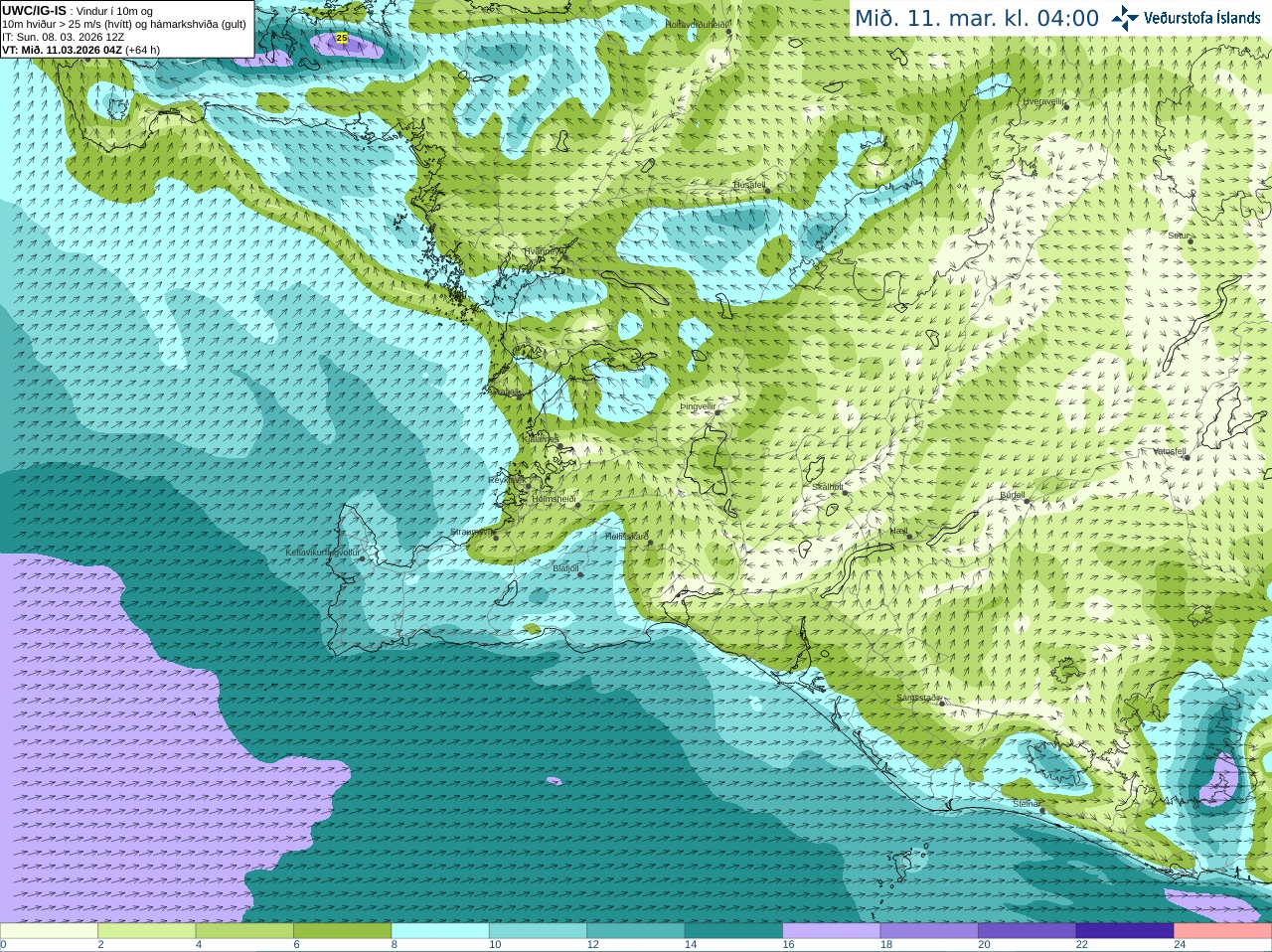
Task: Select the Hæll station dot
Action: [x=909, y=537]
